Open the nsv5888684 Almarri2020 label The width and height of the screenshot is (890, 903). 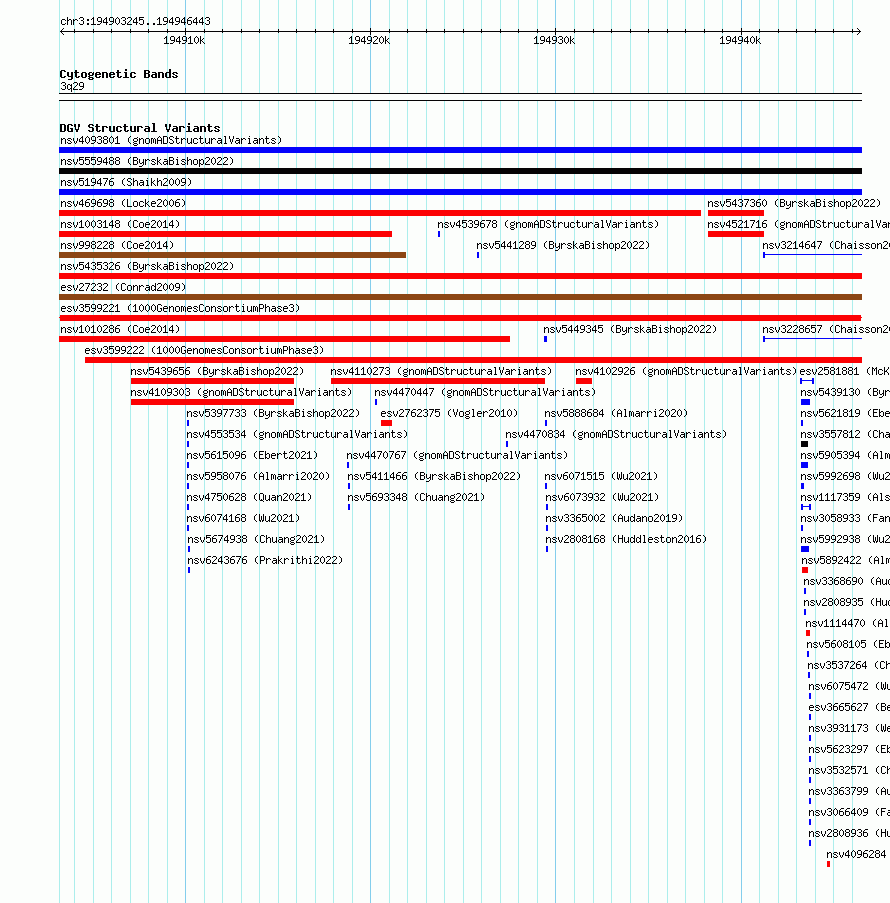pyautogui.click(x=616, y=413)
